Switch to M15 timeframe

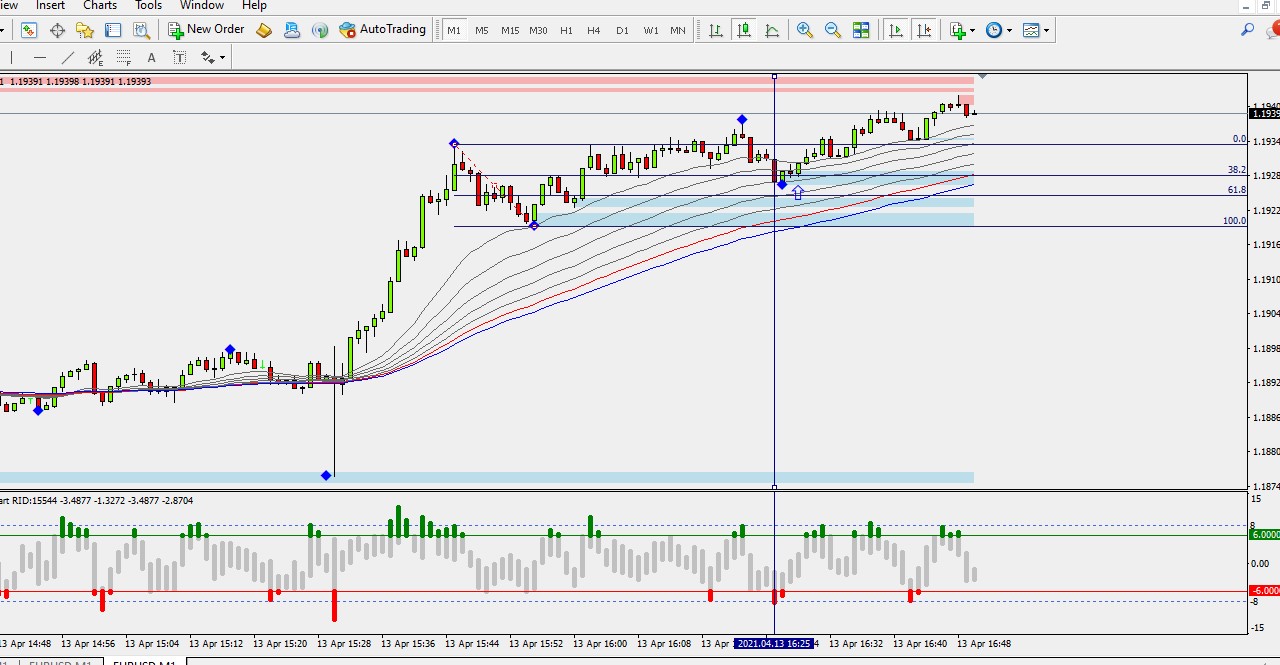click(510, 30)
